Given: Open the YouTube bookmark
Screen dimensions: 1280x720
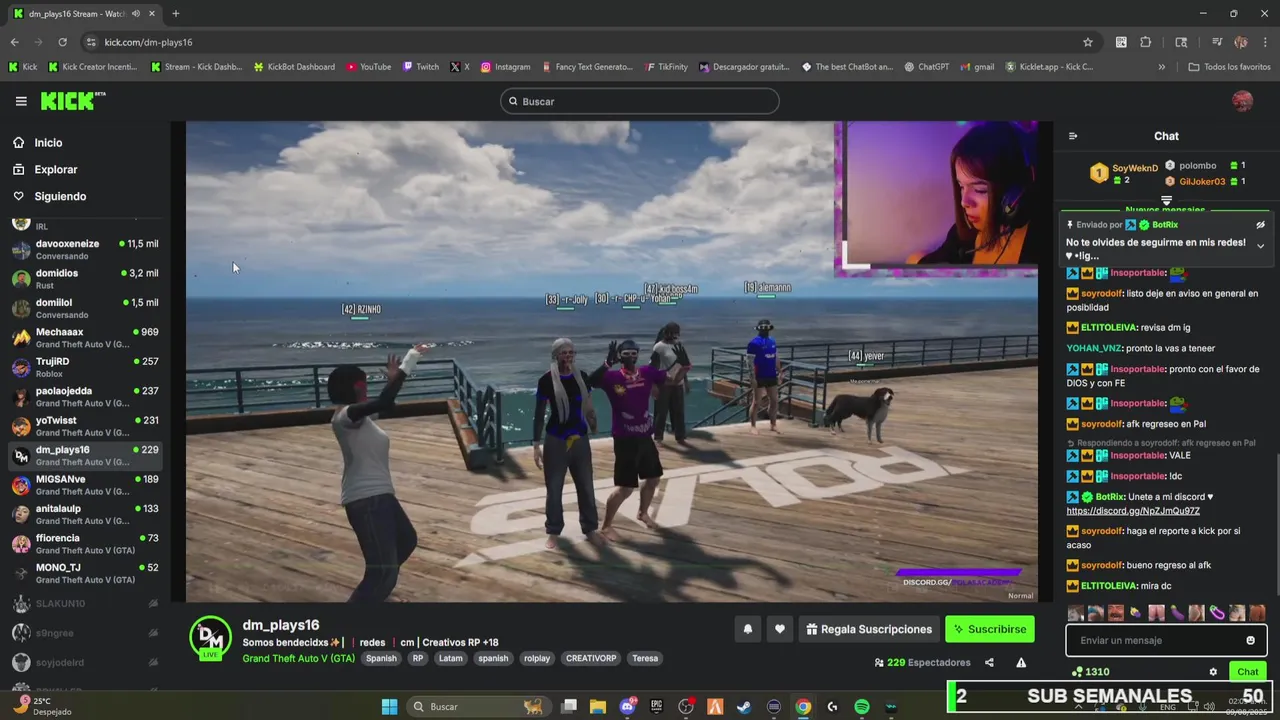Looking at the screenshot, I should point(368,67).
